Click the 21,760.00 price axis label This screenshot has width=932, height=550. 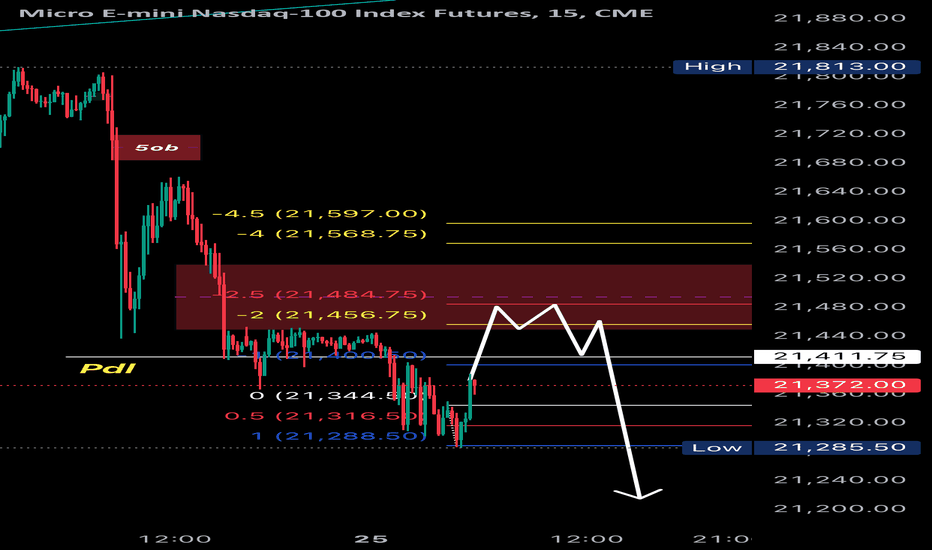click(840, 105)
